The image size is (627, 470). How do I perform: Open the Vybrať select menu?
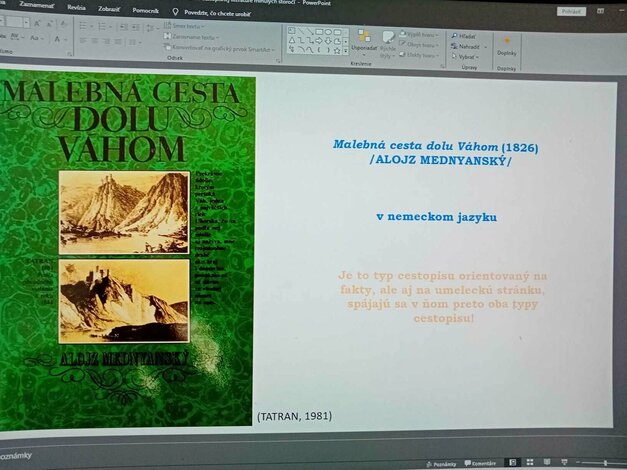(x=465, y=57)
